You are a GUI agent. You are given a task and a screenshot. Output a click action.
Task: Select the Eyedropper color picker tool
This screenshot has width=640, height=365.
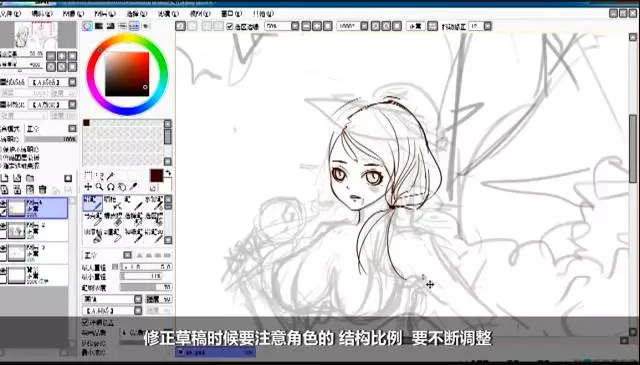click(133, 187)
